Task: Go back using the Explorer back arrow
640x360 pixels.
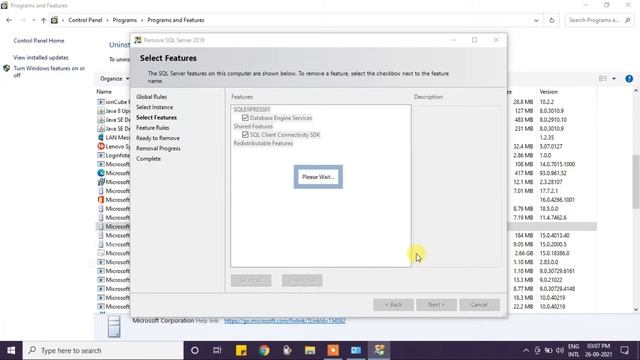Action: point(9,20)
